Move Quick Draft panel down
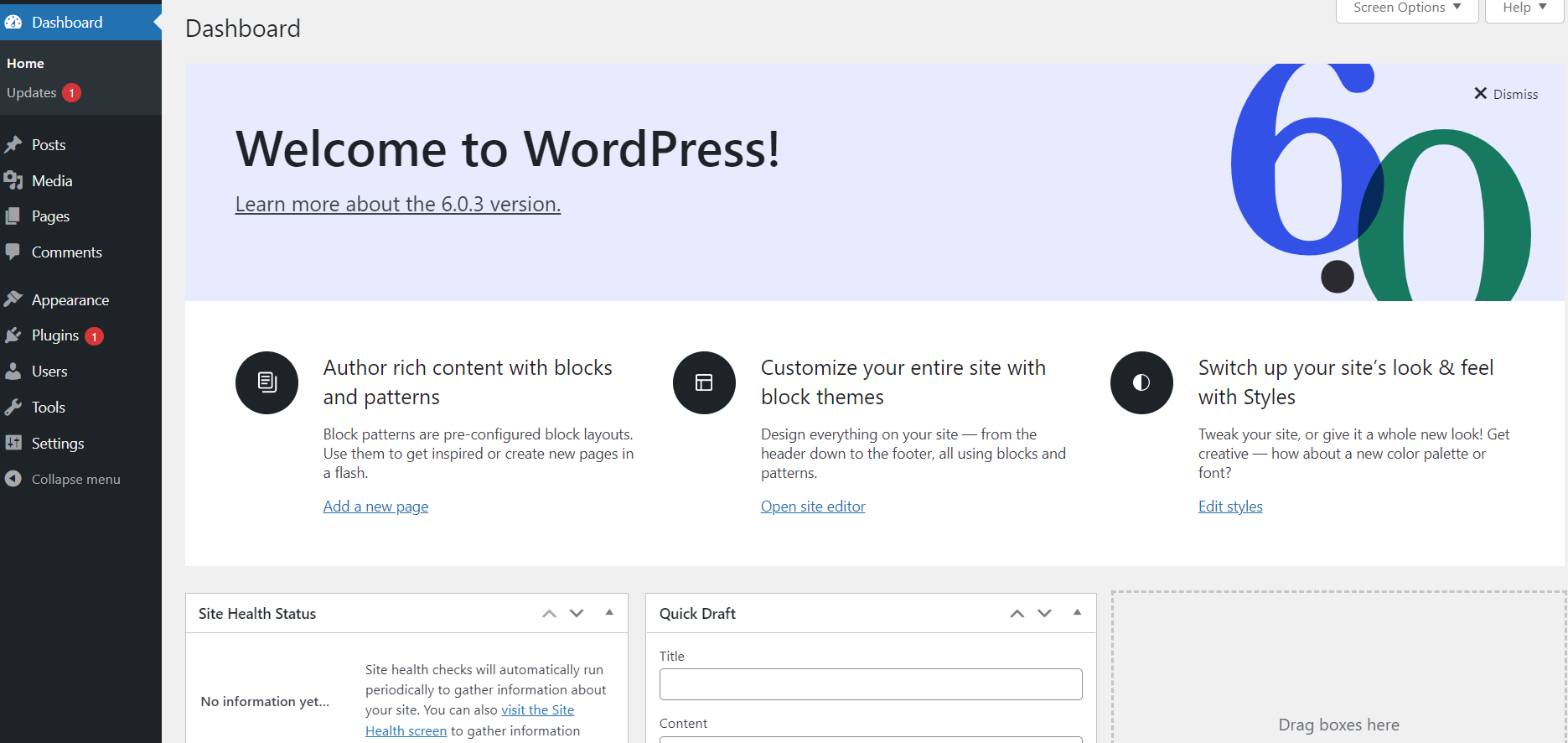Viewport: 1568px width, 743px height. [x=1044, y=614]
